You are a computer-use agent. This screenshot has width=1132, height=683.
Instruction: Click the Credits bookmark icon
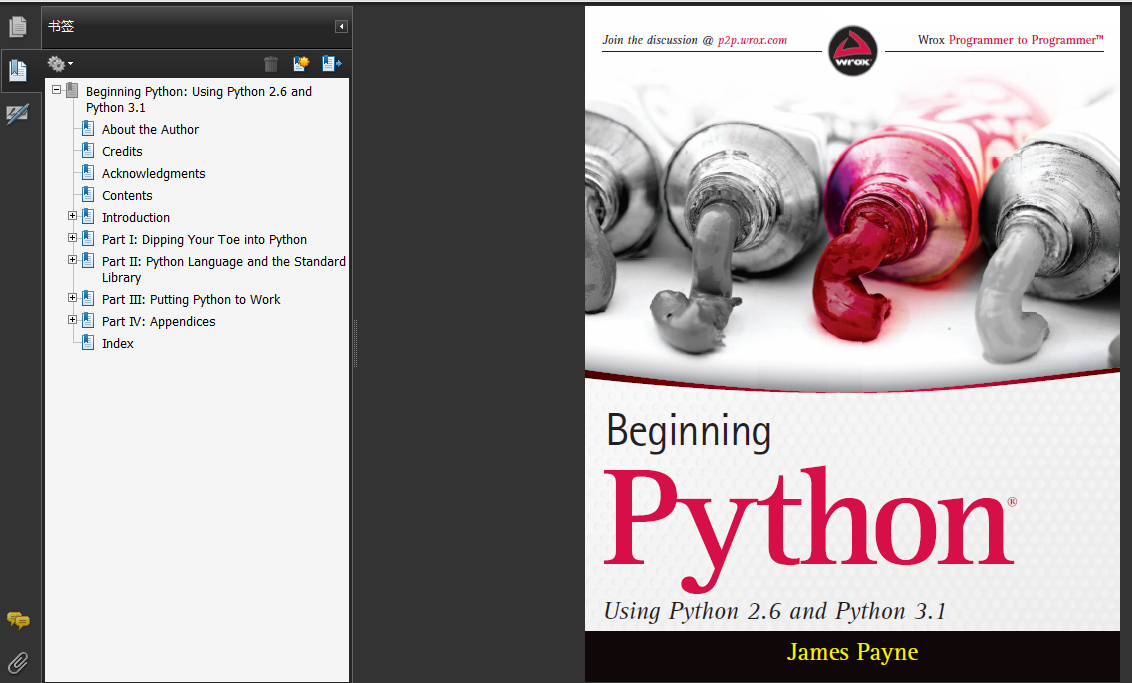click(88, 151)
